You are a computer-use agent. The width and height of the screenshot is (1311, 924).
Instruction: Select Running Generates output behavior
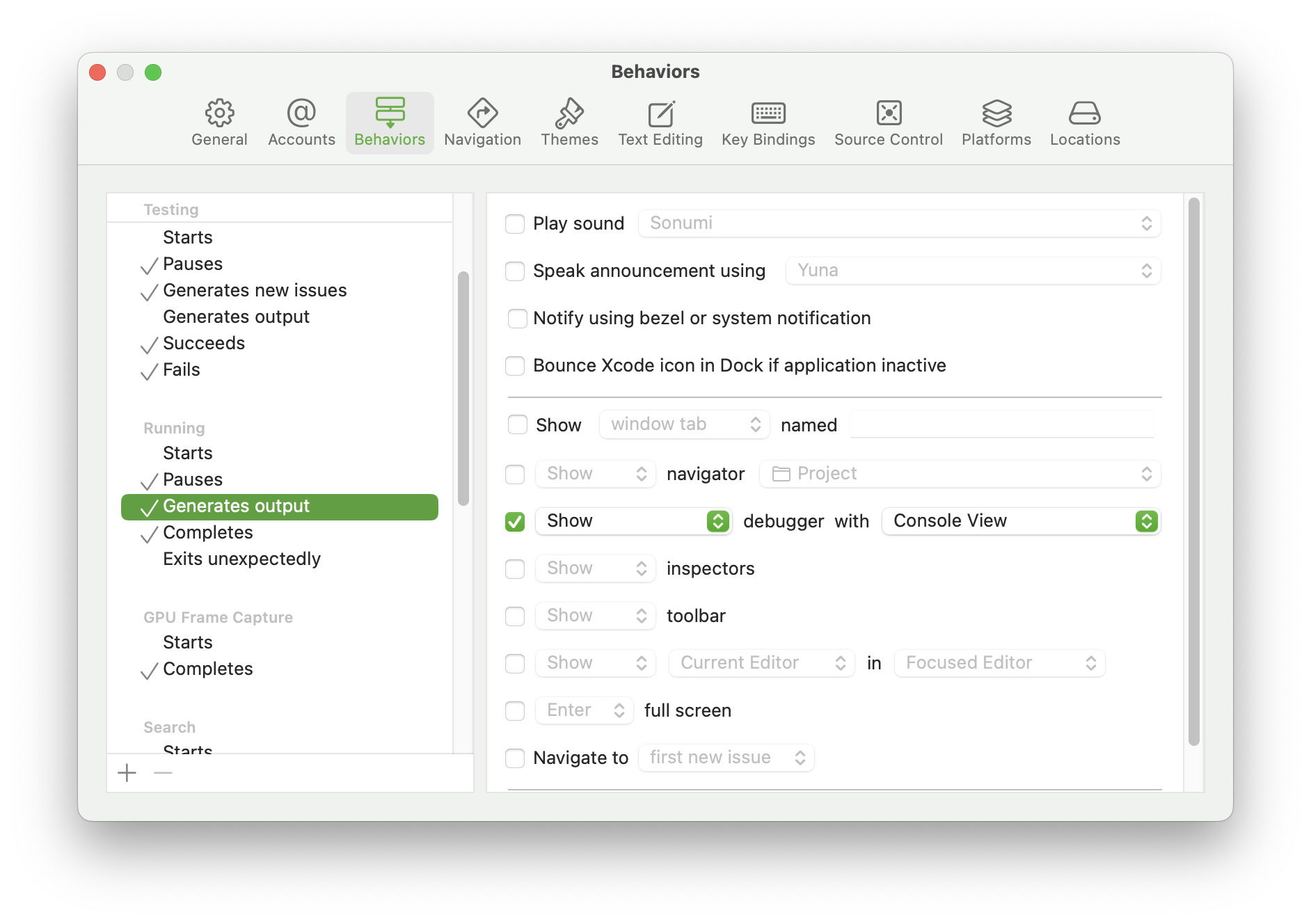[x=280, y=507]
